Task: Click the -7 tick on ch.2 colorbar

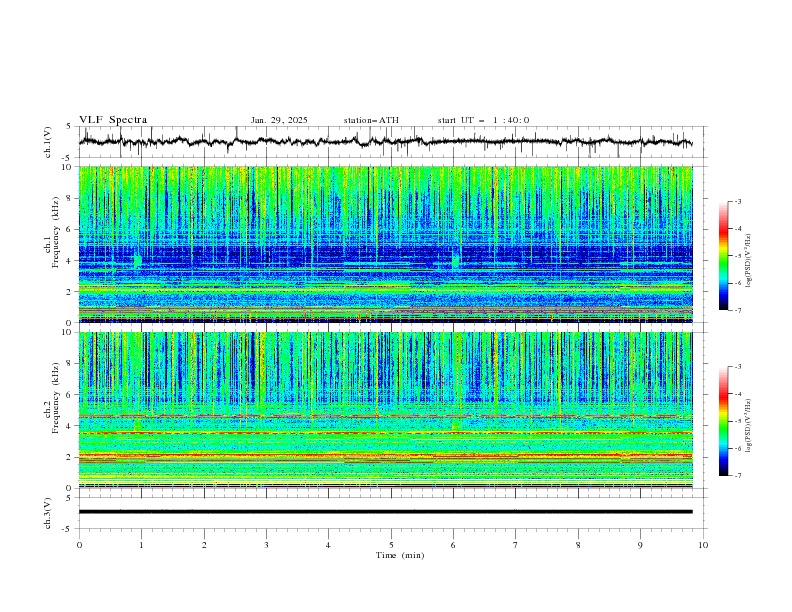Action: click(x=738, y=476)
